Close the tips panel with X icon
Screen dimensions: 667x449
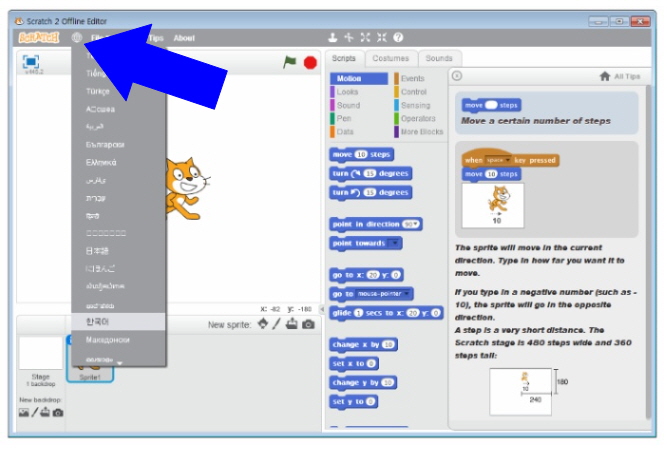[457, 76]
